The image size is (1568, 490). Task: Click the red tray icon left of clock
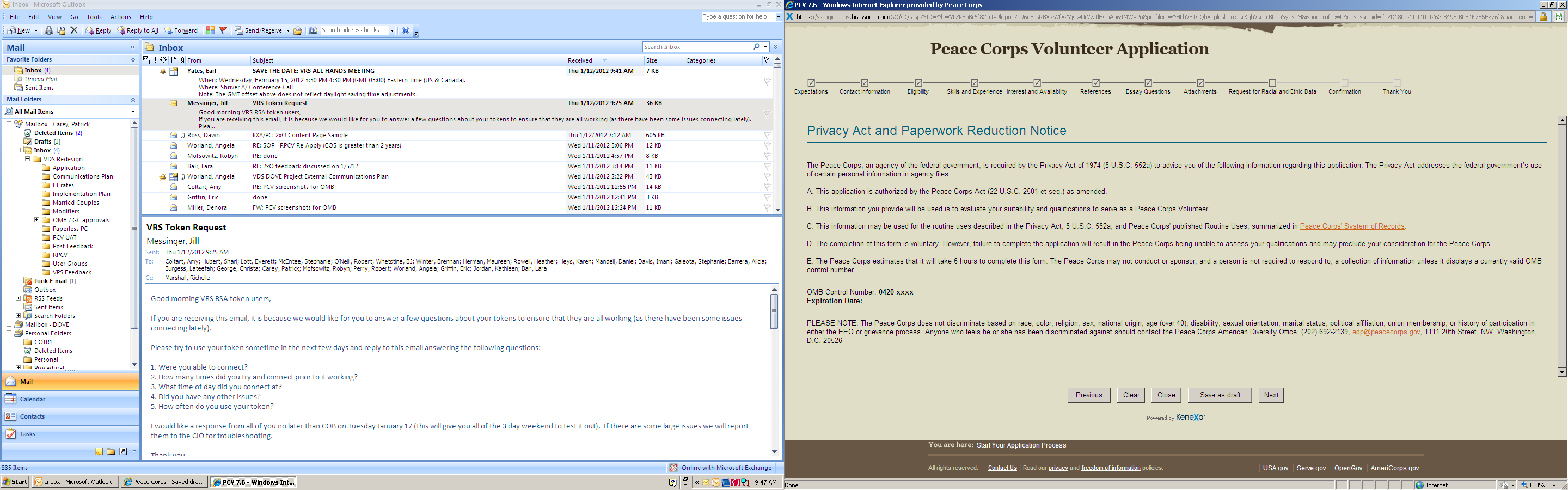(x=736, y=483)
